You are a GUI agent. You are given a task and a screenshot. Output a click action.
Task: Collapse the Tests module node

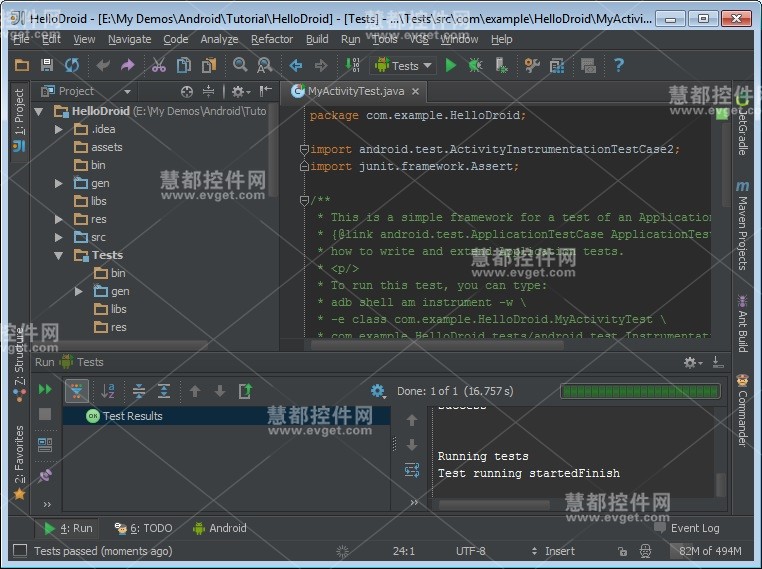59,256
